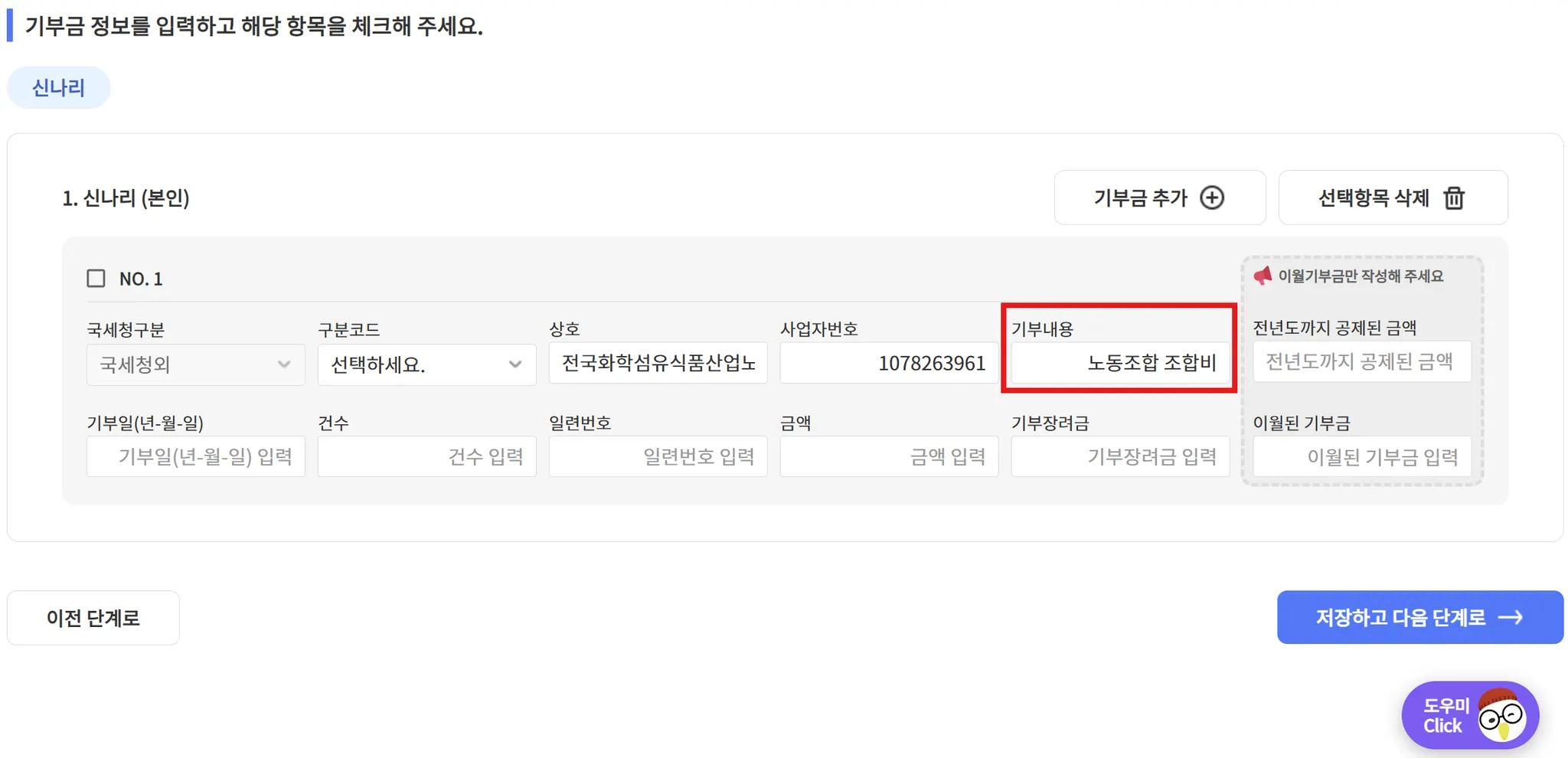Click the 기부내용 field with 노동조합 조합비
The image size is (1568, 758).
1120,363
